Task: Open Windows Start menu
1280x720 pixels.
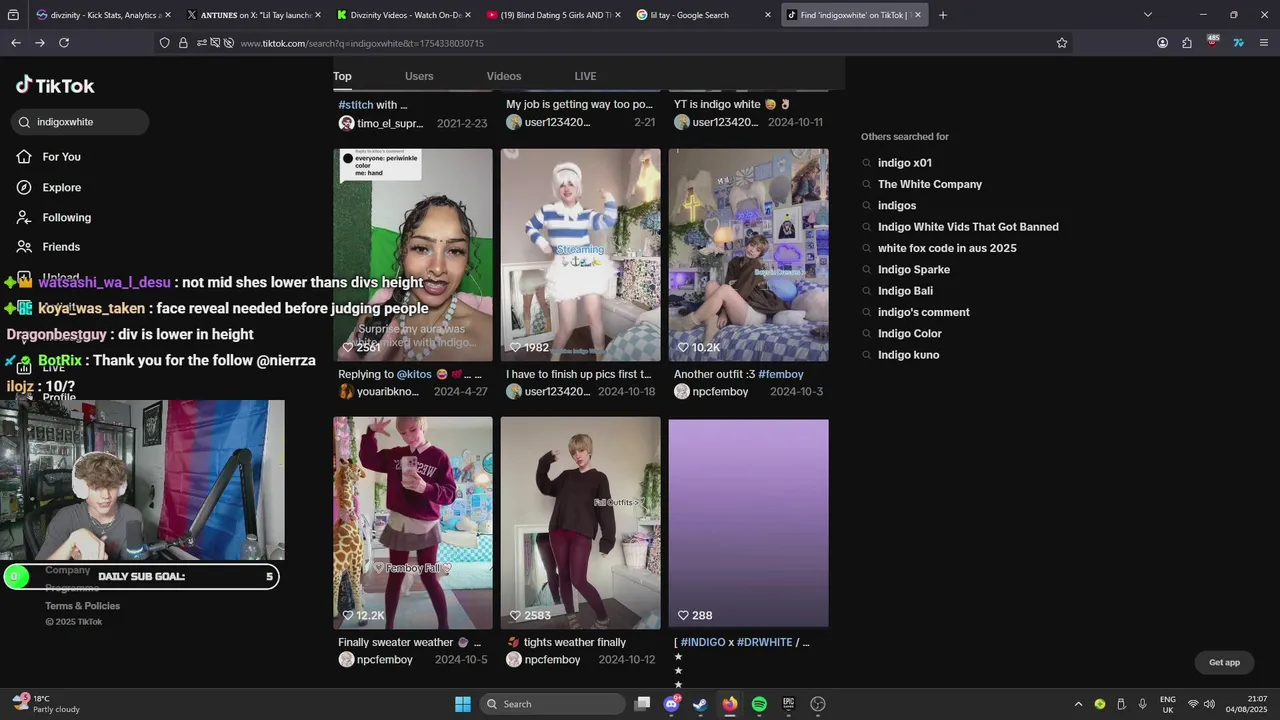Action: point(463,704)
